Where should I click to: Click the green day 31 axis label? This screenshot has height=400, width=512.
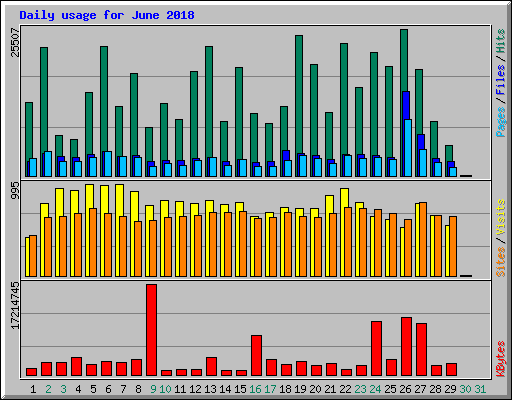pos(480,389)
